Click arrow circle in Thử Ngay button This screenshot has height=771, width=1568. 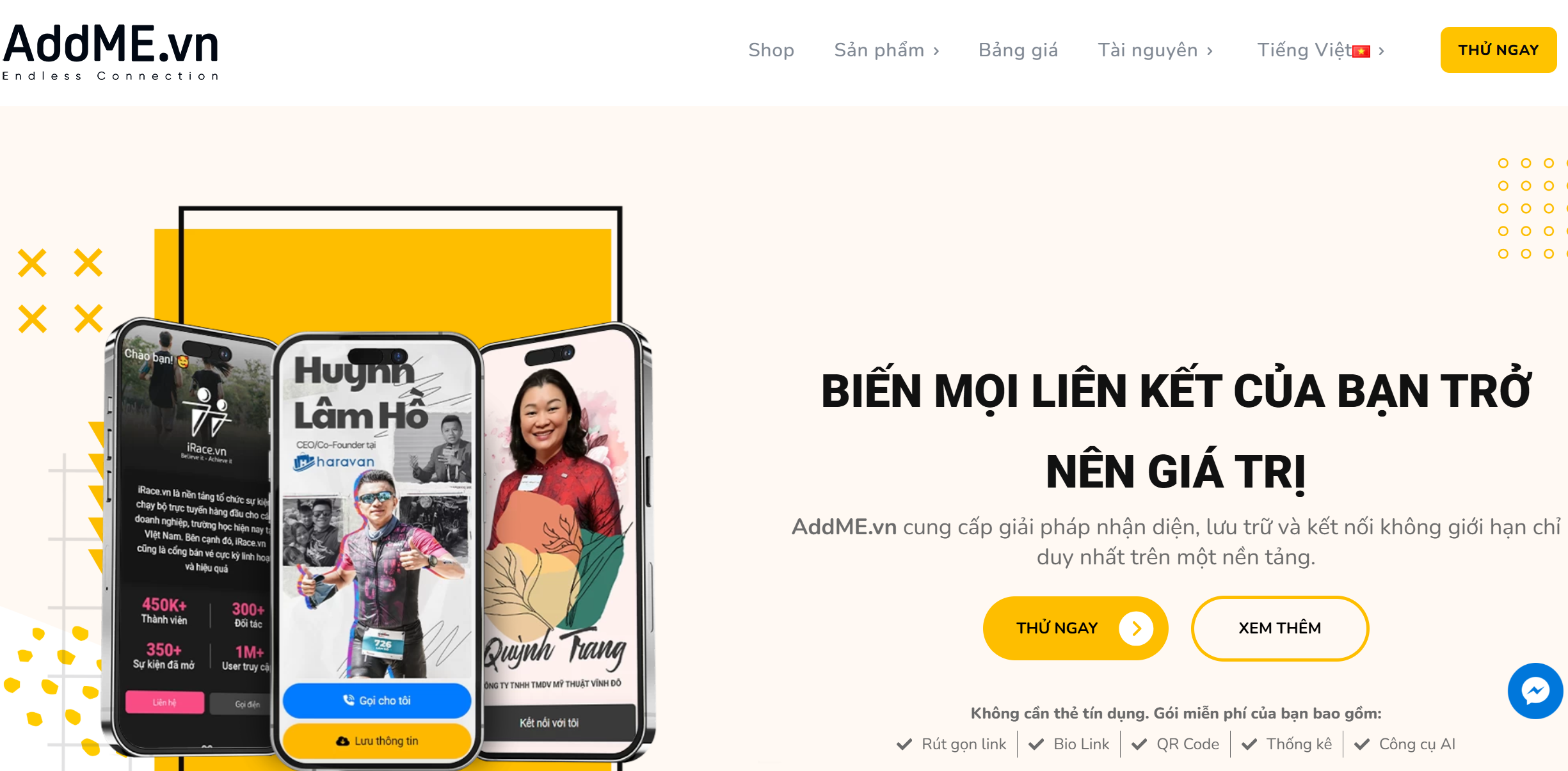(x=1136, y=628)
